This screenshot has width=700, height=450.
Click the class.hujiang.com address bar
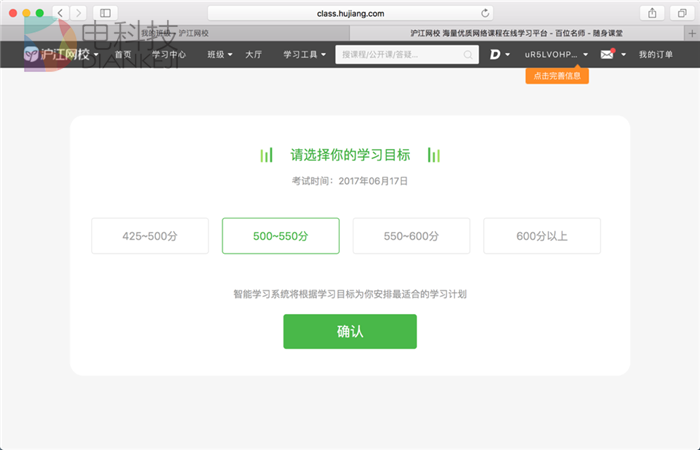point(350,13)
